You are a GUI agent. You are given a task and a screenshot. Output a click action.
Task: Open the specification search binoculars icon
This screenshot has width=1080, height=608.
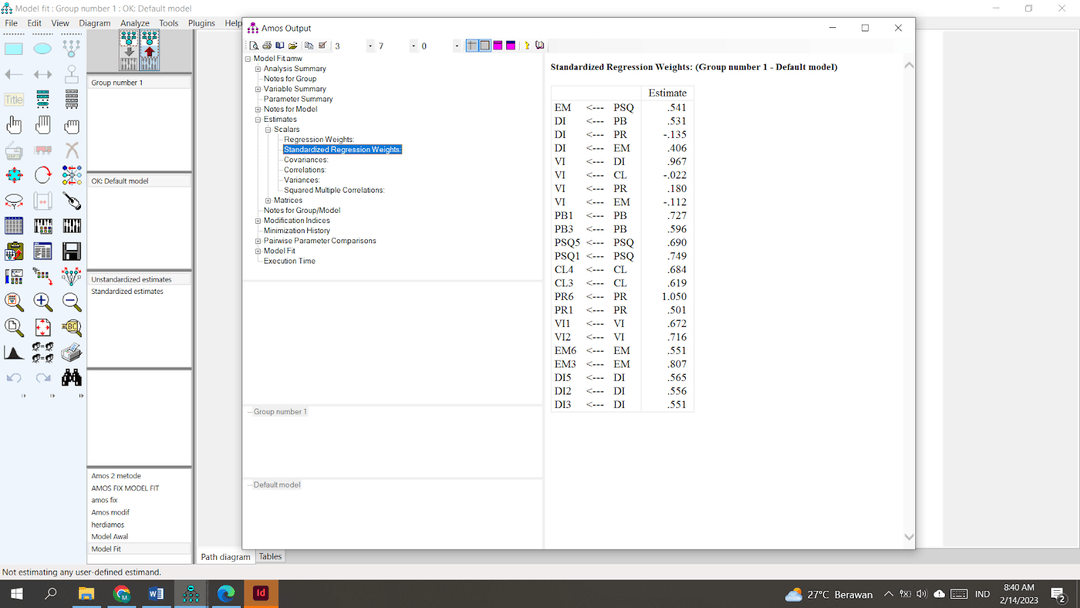click(71, 377)
